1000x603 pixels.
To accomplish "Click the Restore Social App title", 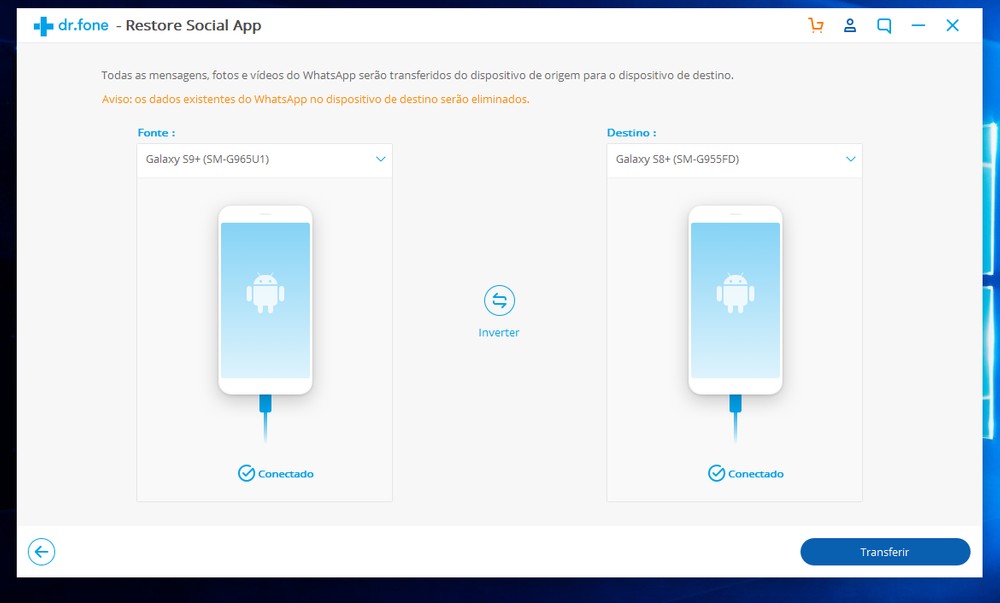I will click(x=193, y=25).
